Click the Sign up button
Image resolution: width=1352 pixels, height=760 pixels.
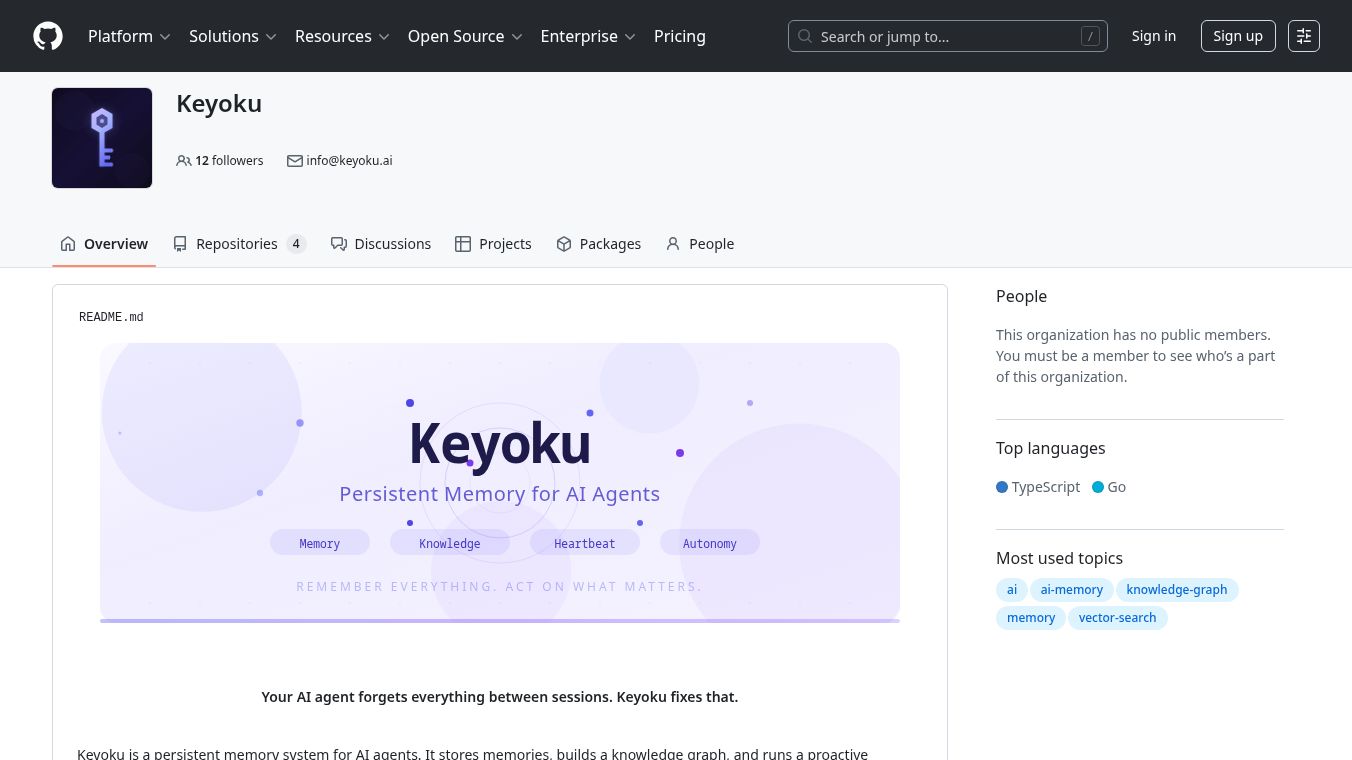point(1238,36)
